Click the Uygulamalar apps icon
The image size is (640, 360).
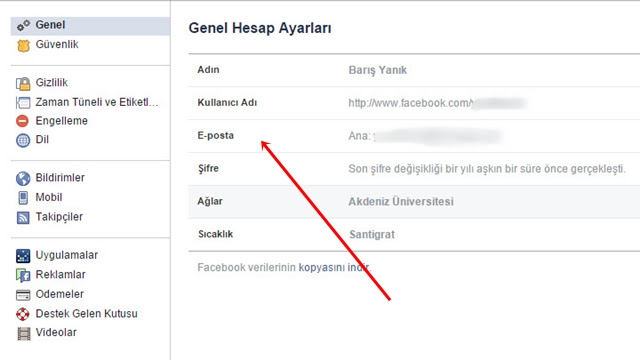pyautogui.click(x=23, y=256)
